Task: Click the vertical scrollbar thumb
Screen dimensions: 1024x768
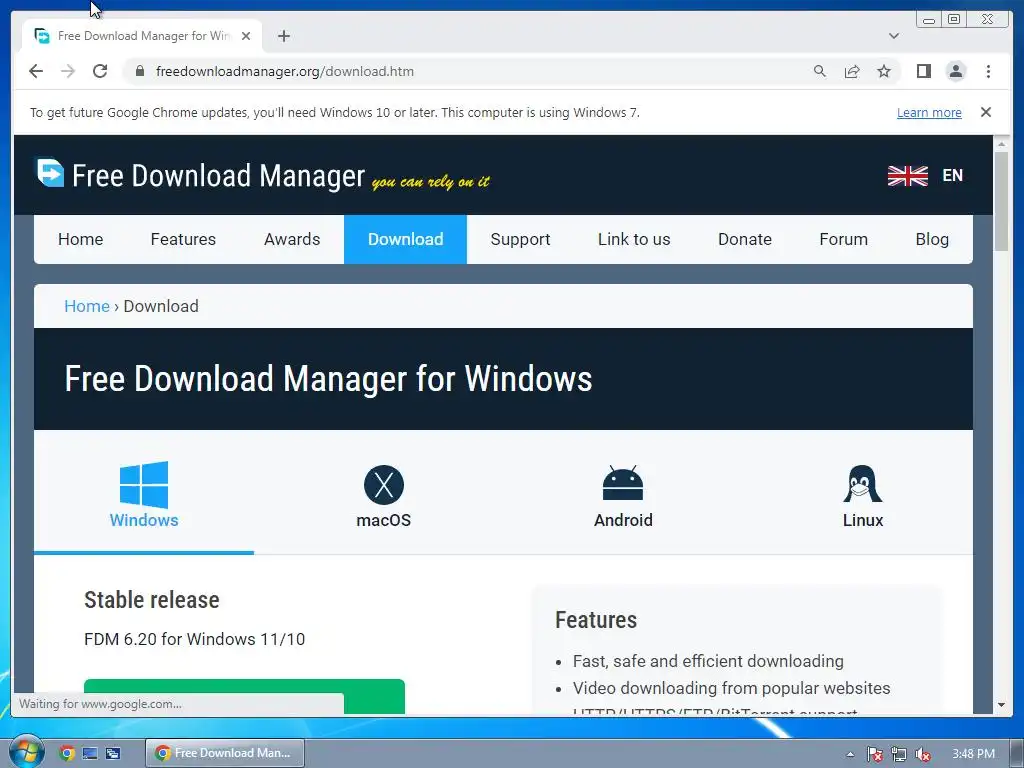Action: pyautogui.click(x=1001, y=201)
